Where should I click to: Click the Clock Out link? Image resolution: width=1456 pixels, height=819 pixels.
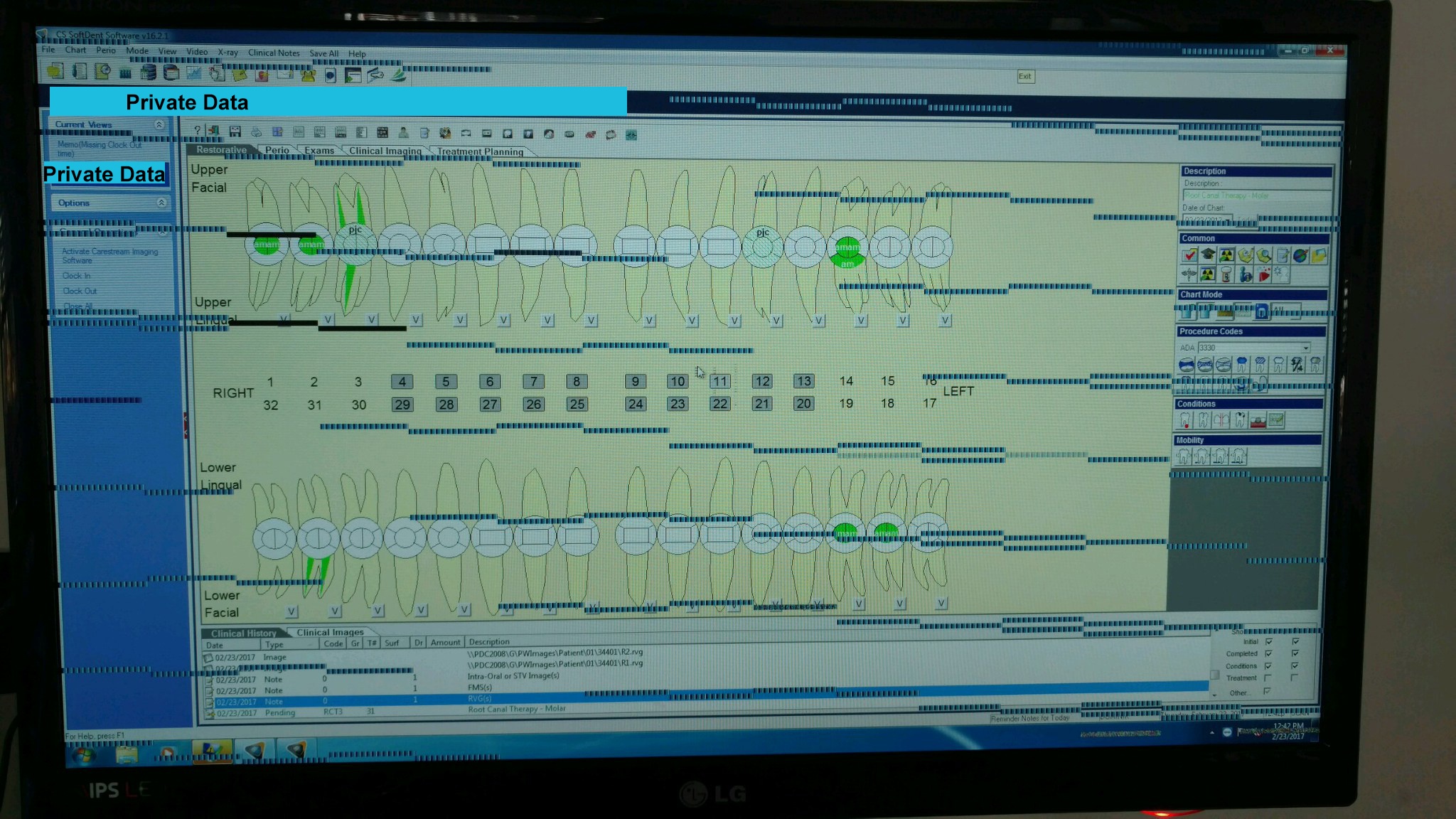click(80, 291)
